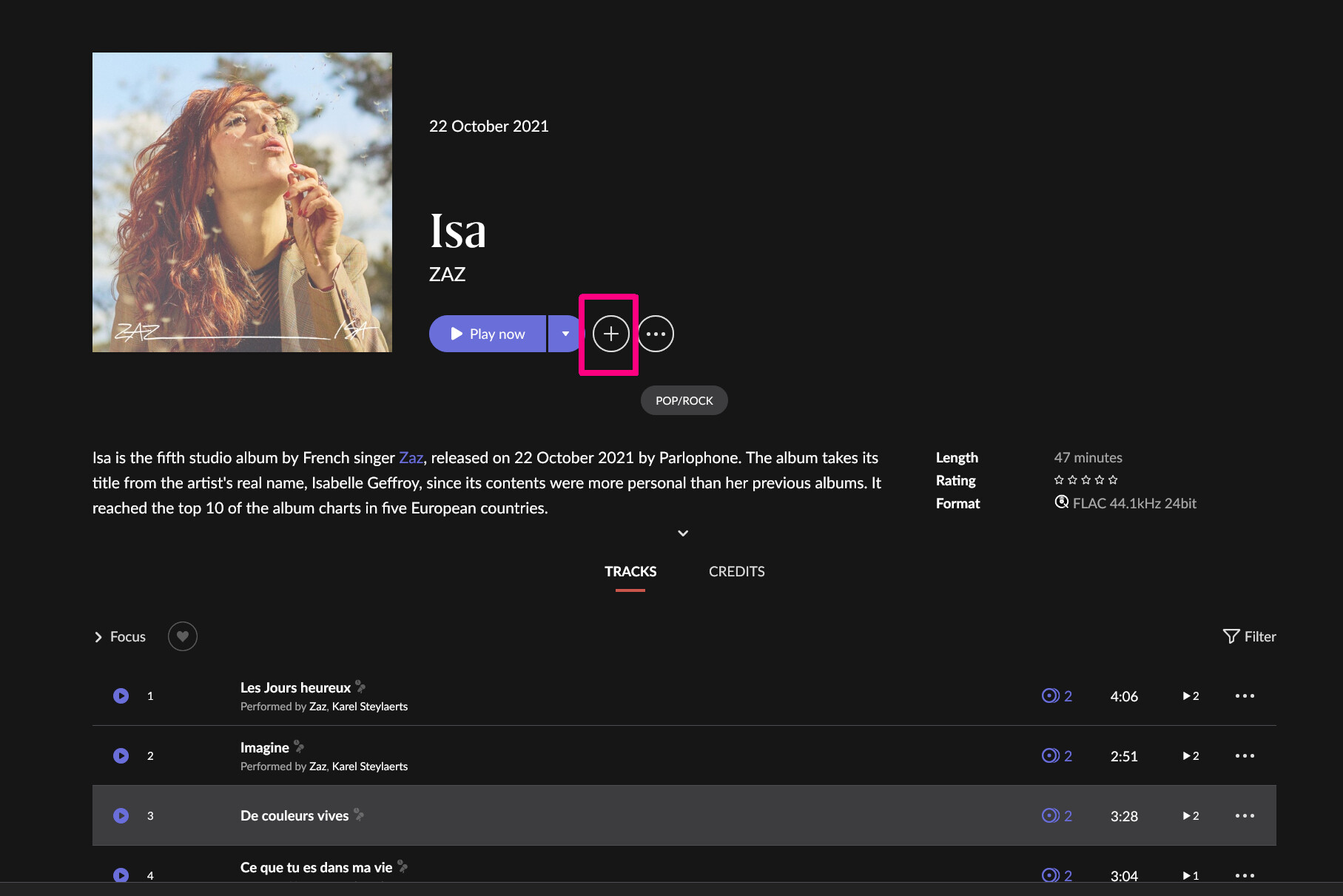The image size is (1343, 896).
Task: Open the dropdown arrow beside Play now
Action: click(565, 334)
